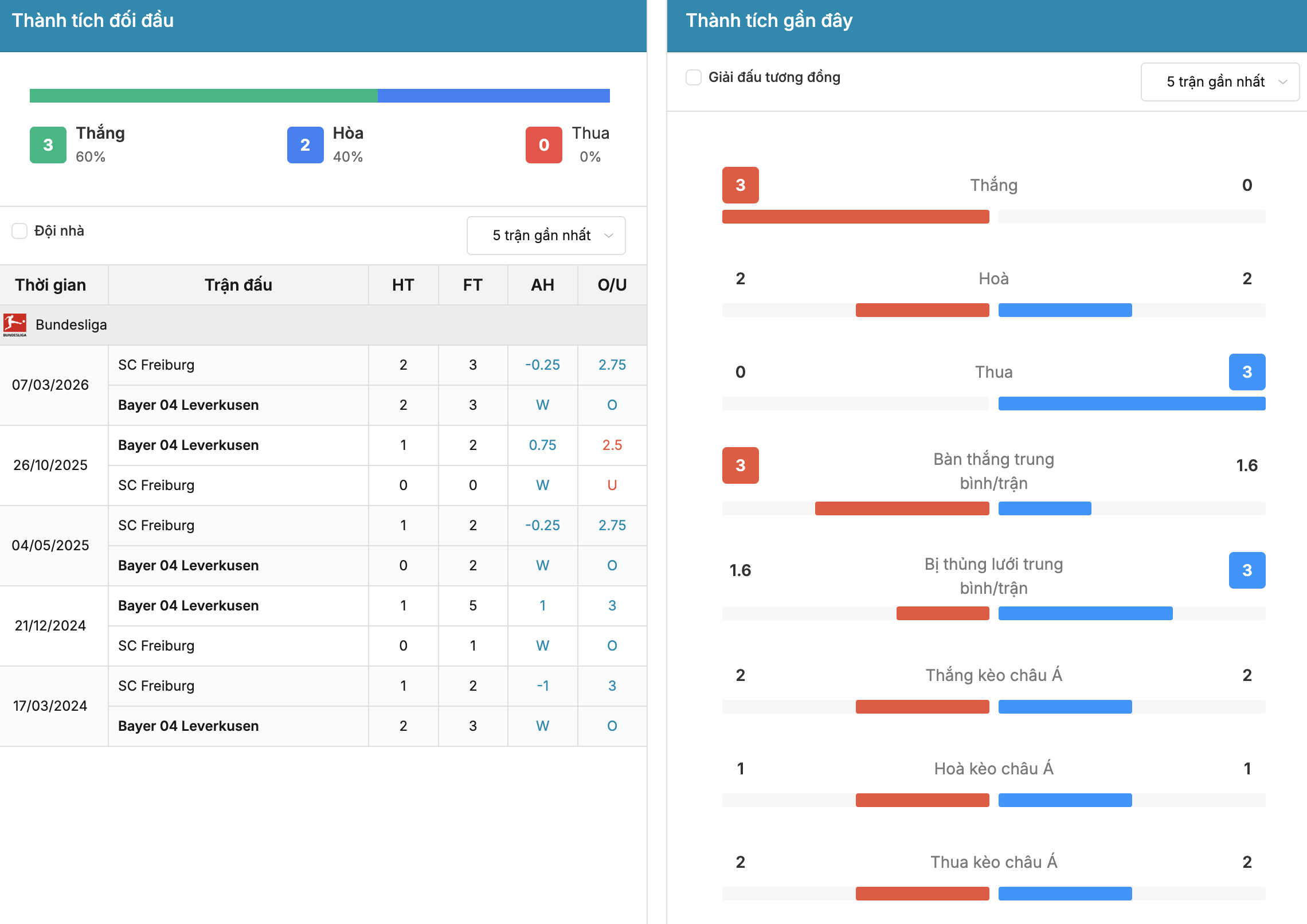Click the AH value 0.75
The height and width of the screenshot is (924, 1307).
click(543, 445)
